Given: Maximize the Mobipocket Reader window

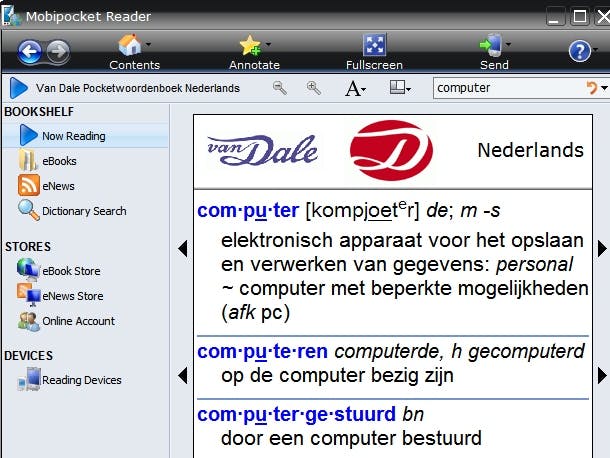Looking at the screenshot, I should coord(580,17).
